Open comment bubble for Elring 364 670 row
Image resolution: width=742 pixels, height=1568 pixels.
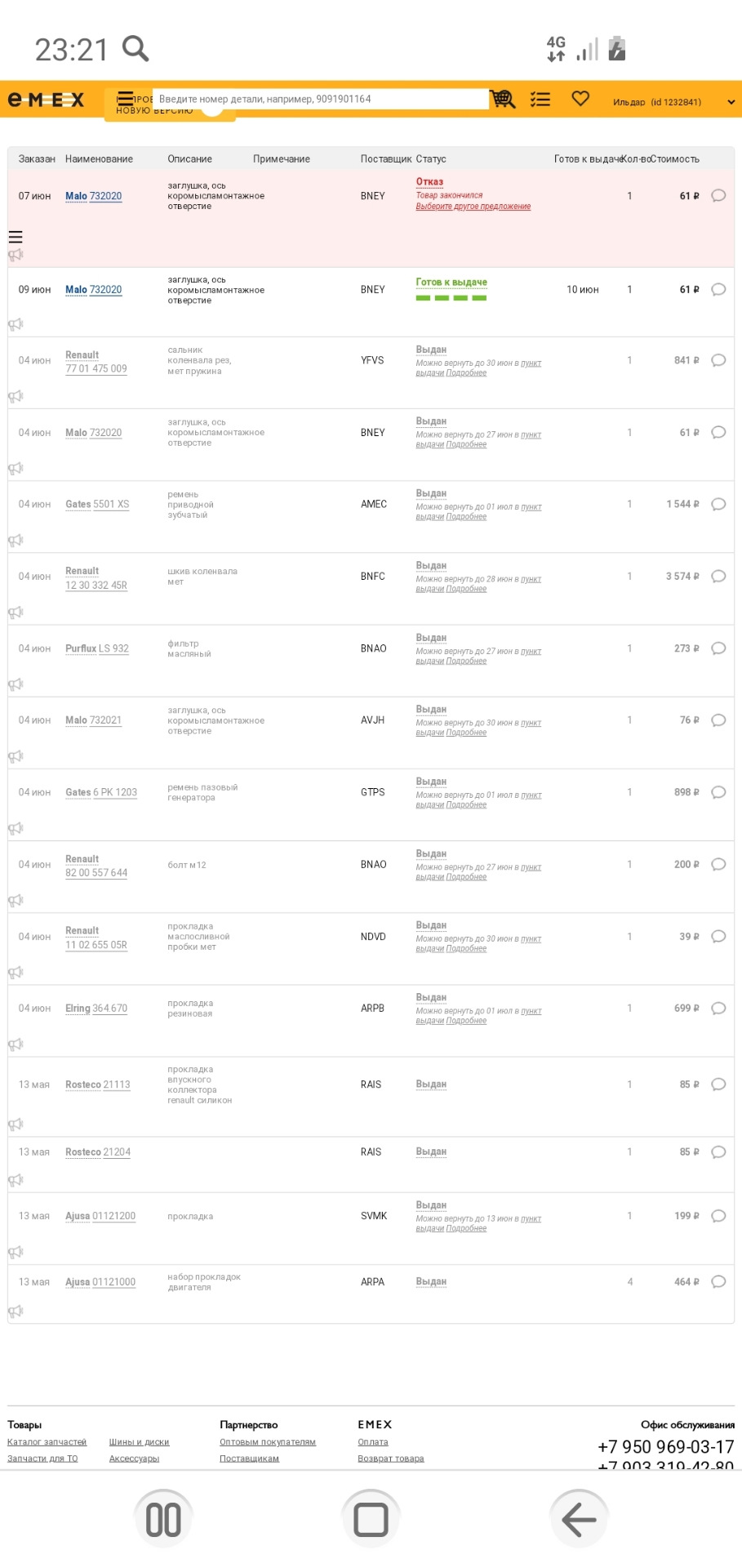[718, 1009]
